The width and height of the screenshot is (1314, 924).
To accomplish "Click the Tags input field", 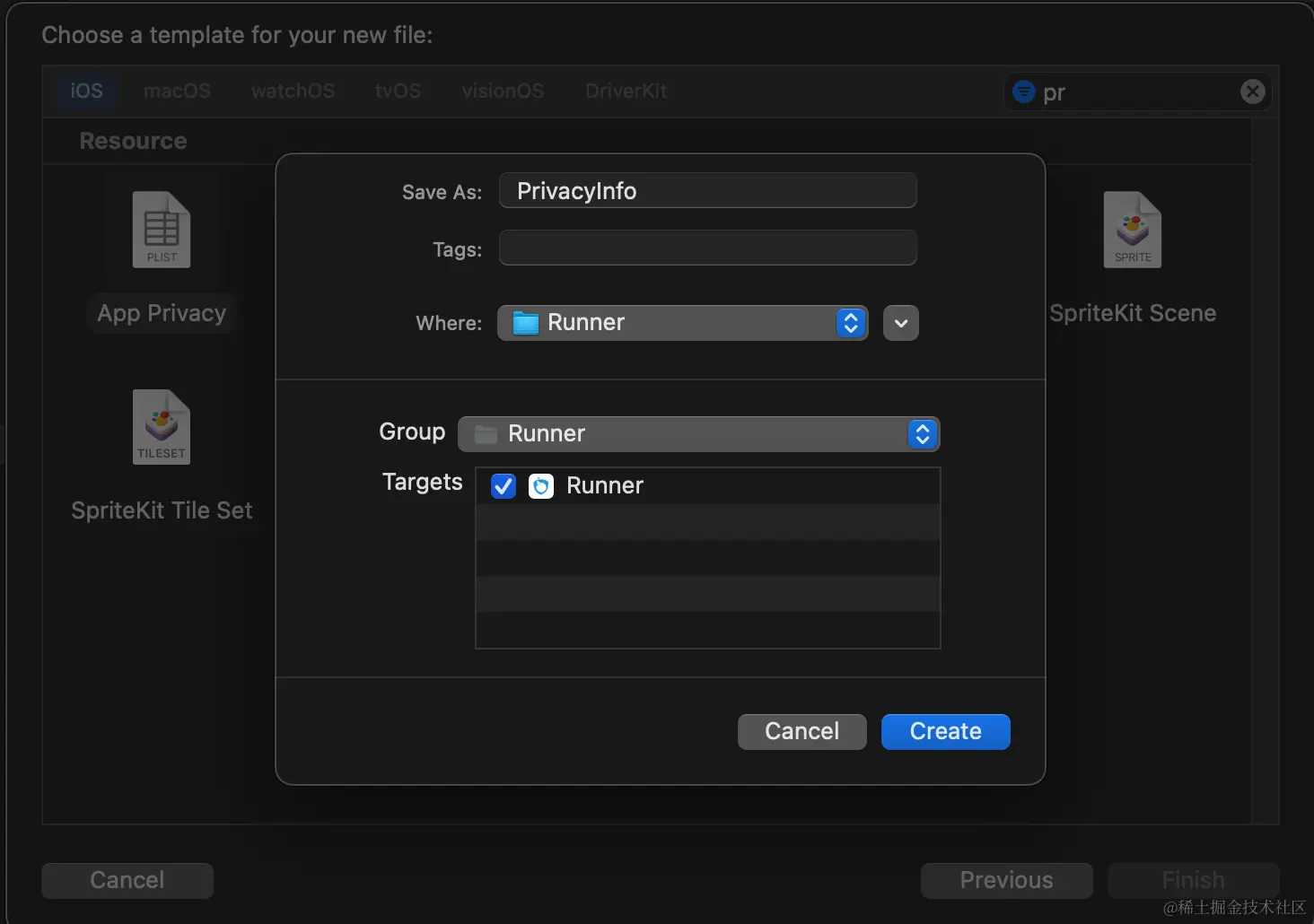I will (708, 248).
